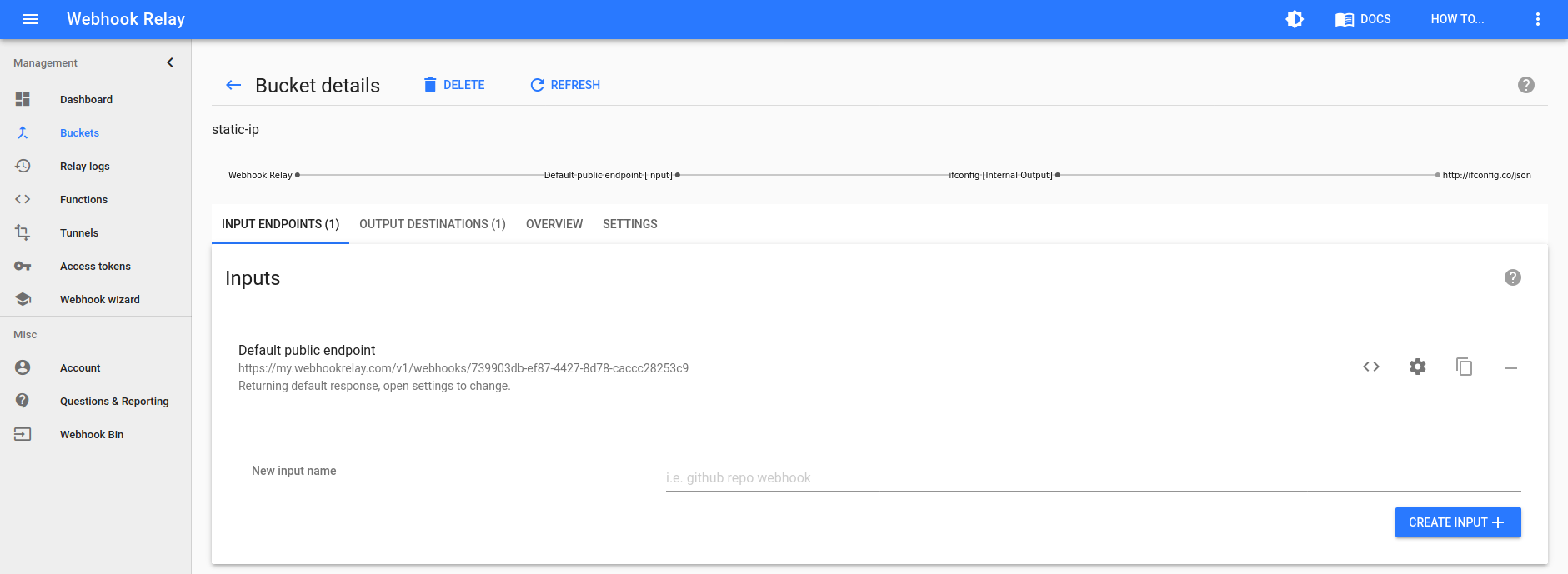Go back with the left arrow
The width and height of the screenshot is (1568, 574).
[233, 85]
